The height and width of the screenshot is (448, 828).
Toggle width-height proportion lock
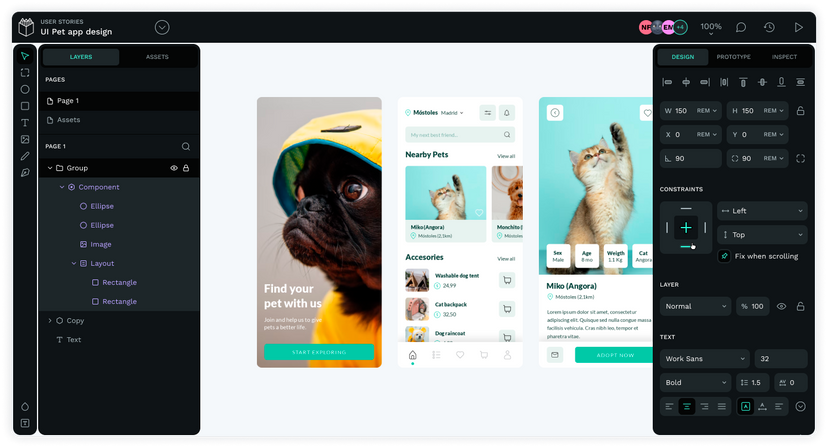[x=801, y=111]
